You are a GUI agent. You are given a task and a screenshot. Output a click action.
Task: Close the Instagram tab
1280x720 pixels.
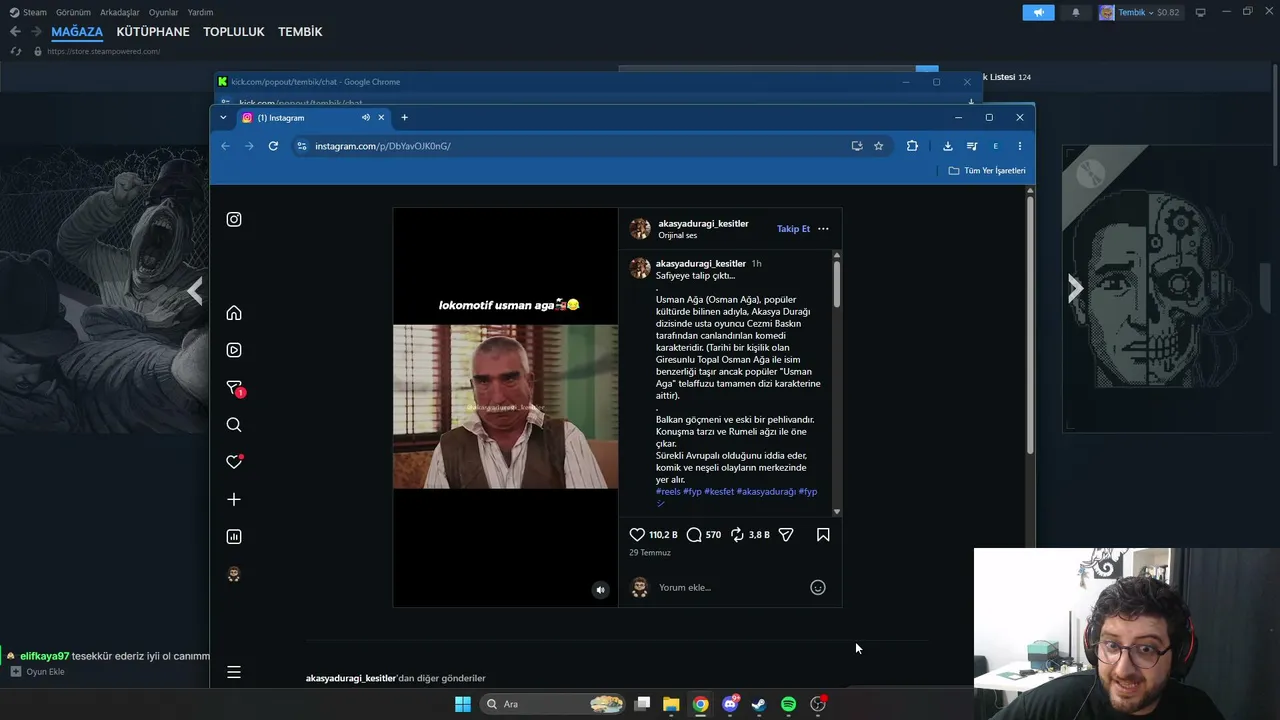pos(381,118)
